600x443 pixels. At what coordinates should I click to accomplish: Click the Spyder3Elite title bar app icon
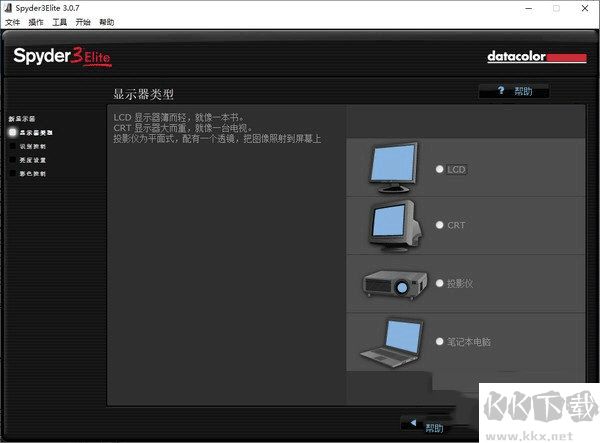point(8,8)
